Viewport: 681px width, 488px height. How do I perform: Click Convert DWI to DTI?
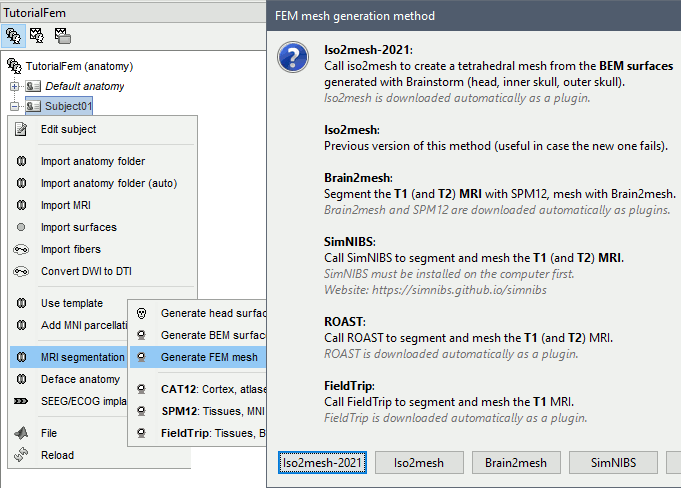tap(86, 272)
